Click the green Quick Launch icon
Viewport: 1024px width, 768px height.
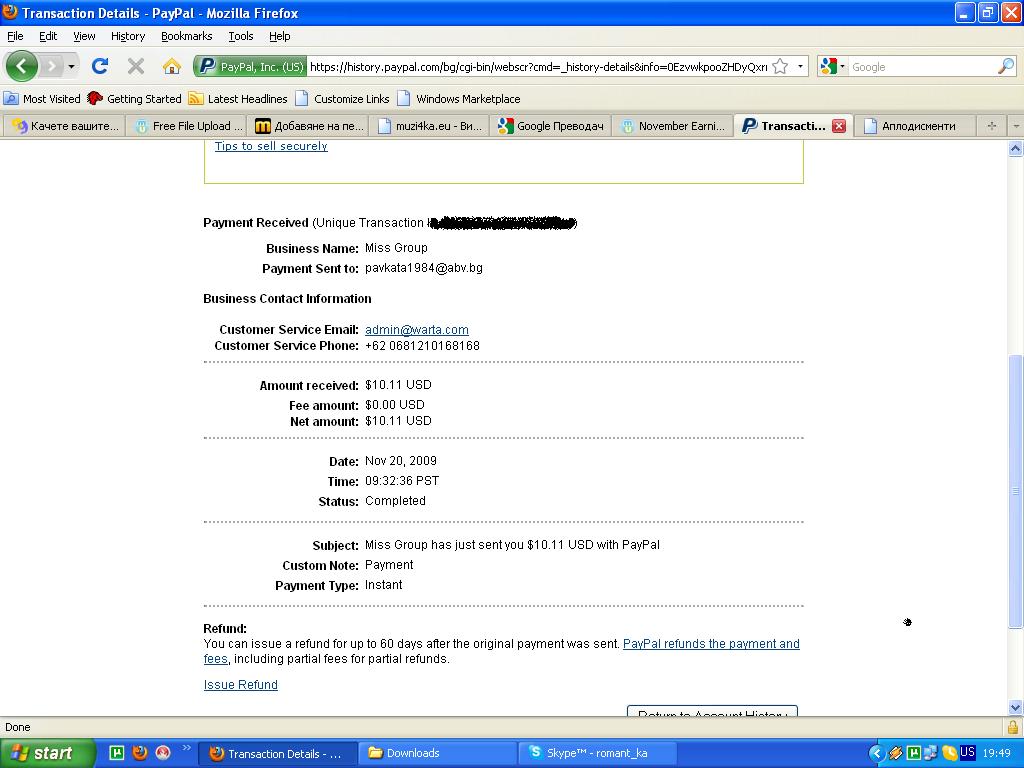(116, 753)
